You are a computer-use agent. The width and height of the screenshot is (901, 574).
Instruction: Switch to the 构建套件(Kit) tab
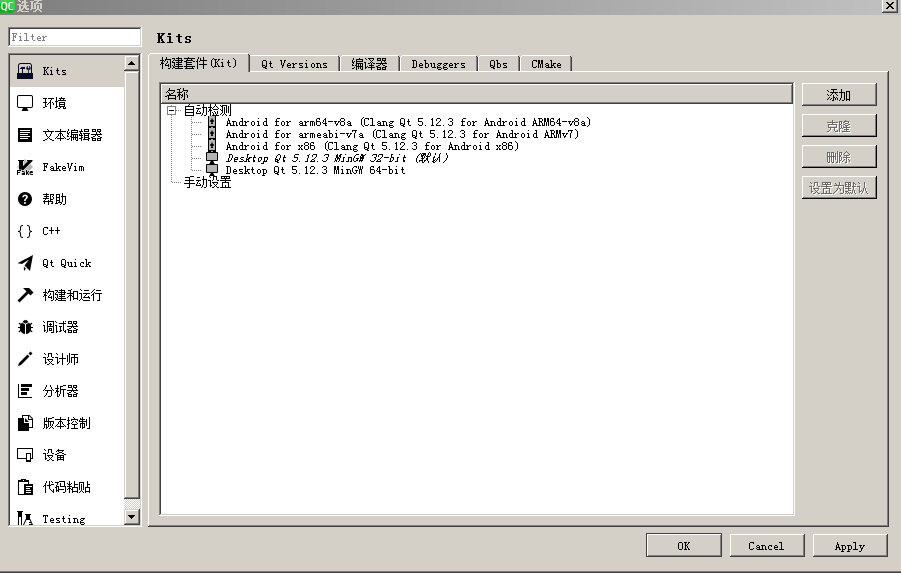point(198,63)
